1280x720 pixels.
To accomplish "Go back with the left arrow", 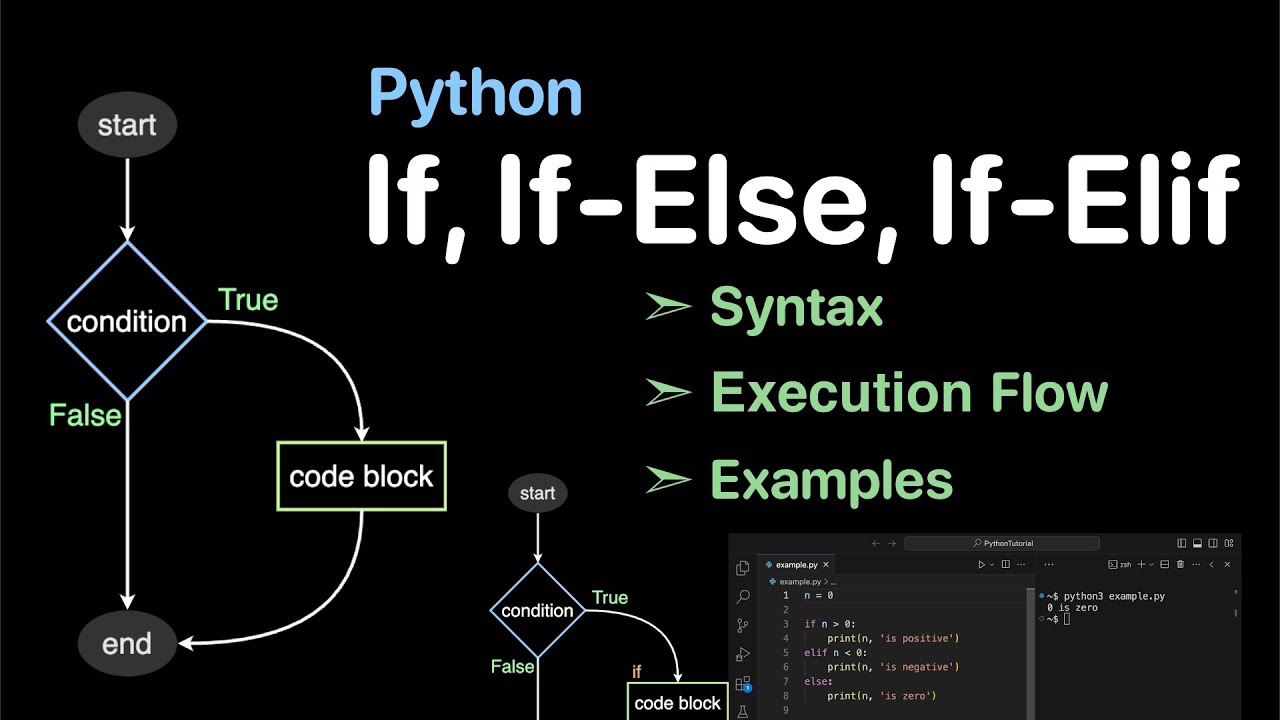I will [876, 543].
